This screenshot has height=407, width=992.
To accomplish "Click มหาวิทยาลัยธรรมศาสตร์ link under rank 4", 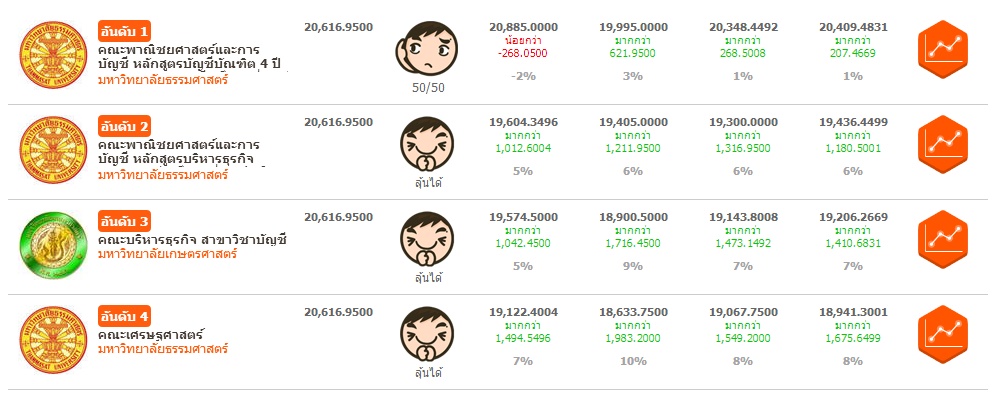I will coord(163,351).
